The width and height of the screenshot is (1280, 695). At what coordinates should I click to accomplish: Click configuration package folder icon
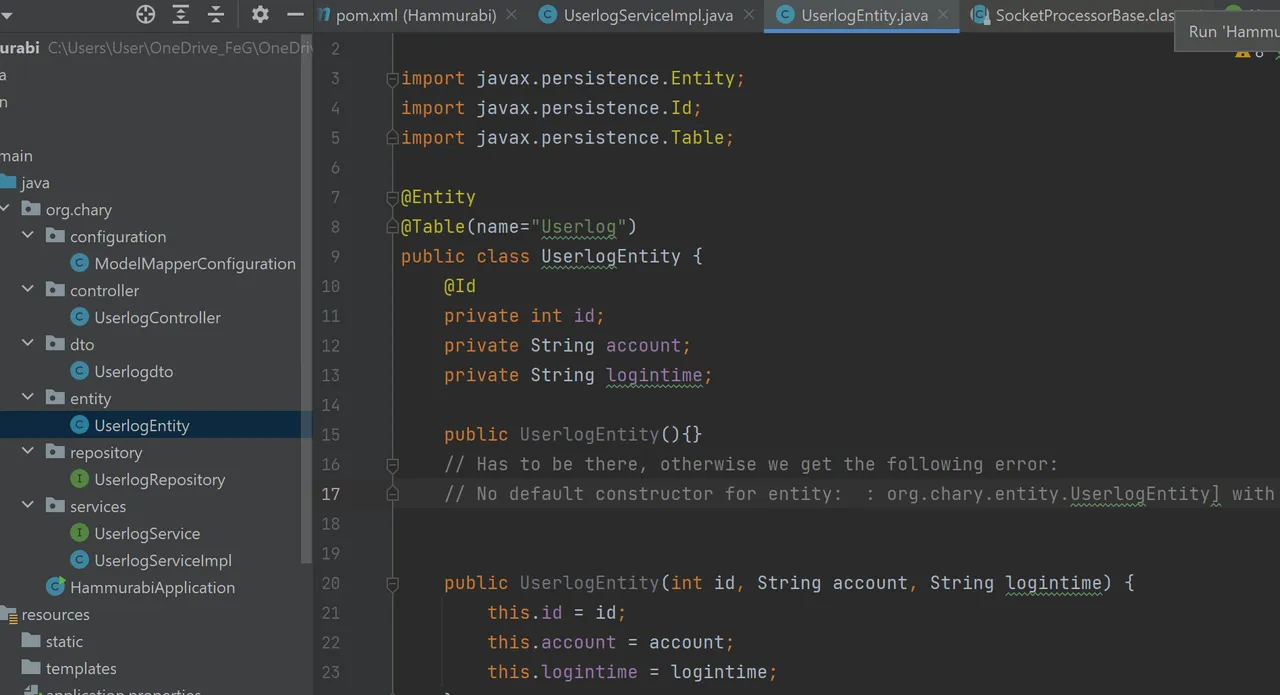point(55,236)
